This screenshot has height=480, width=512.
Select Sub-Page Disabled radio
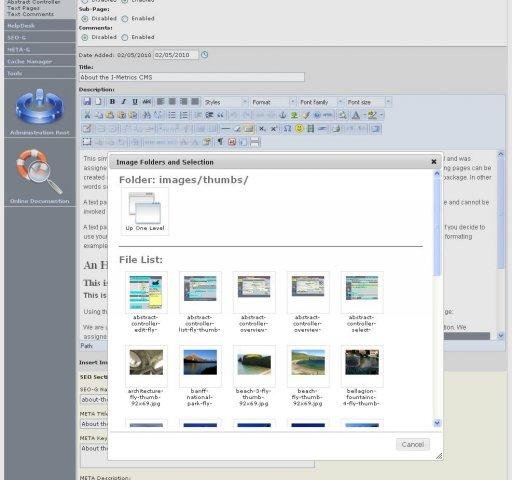[85, 19]
